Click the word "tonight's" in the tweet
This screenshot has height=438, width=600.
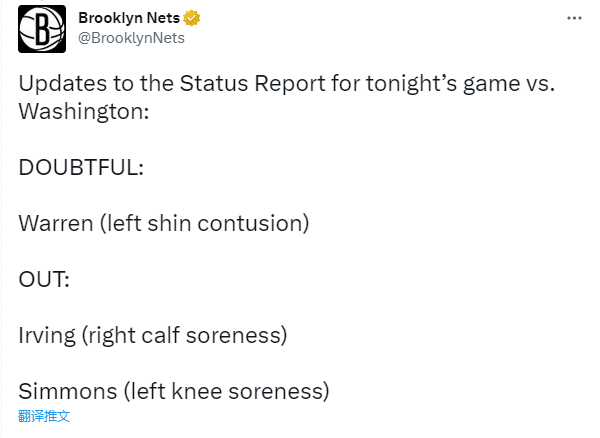click(x=393, y=84)
